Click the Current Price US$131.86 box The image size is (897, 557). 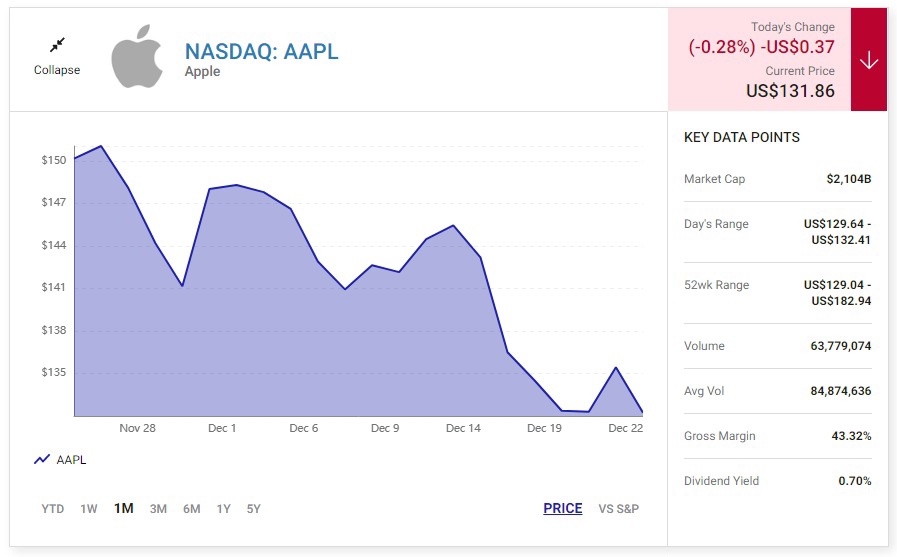click(790, 82)
